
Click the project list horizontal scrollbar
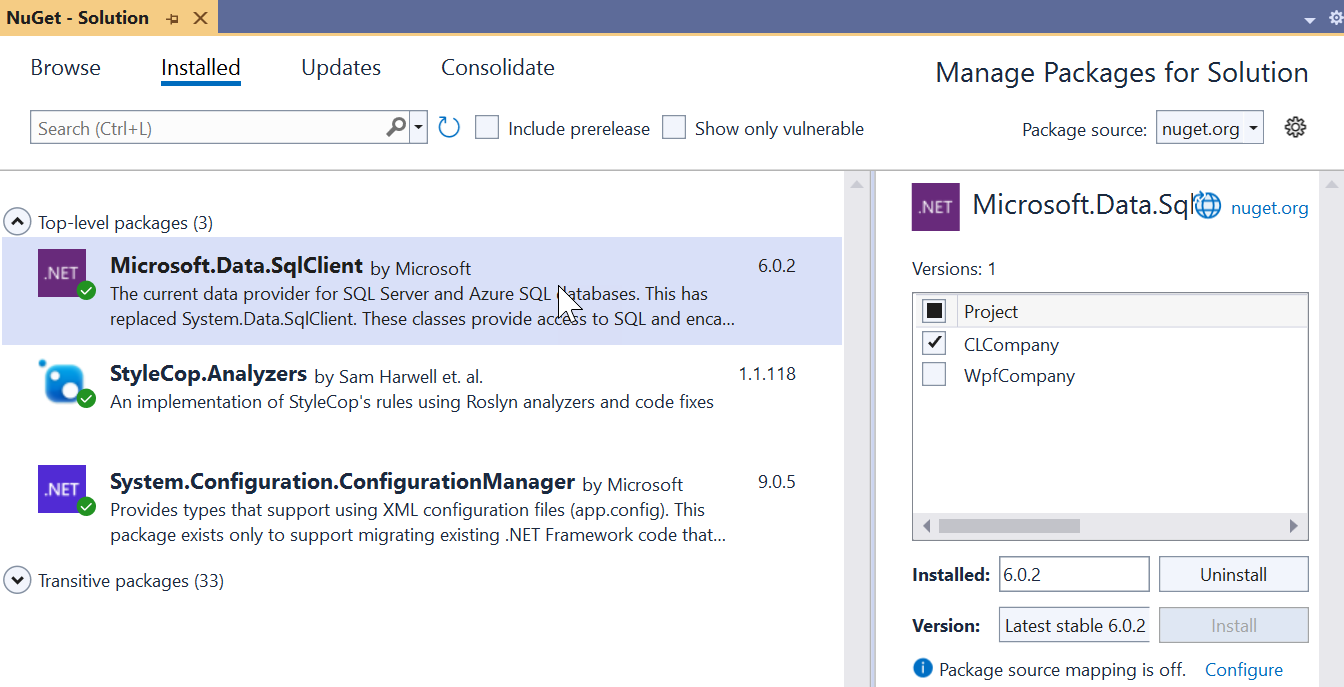pos(1010,526)
